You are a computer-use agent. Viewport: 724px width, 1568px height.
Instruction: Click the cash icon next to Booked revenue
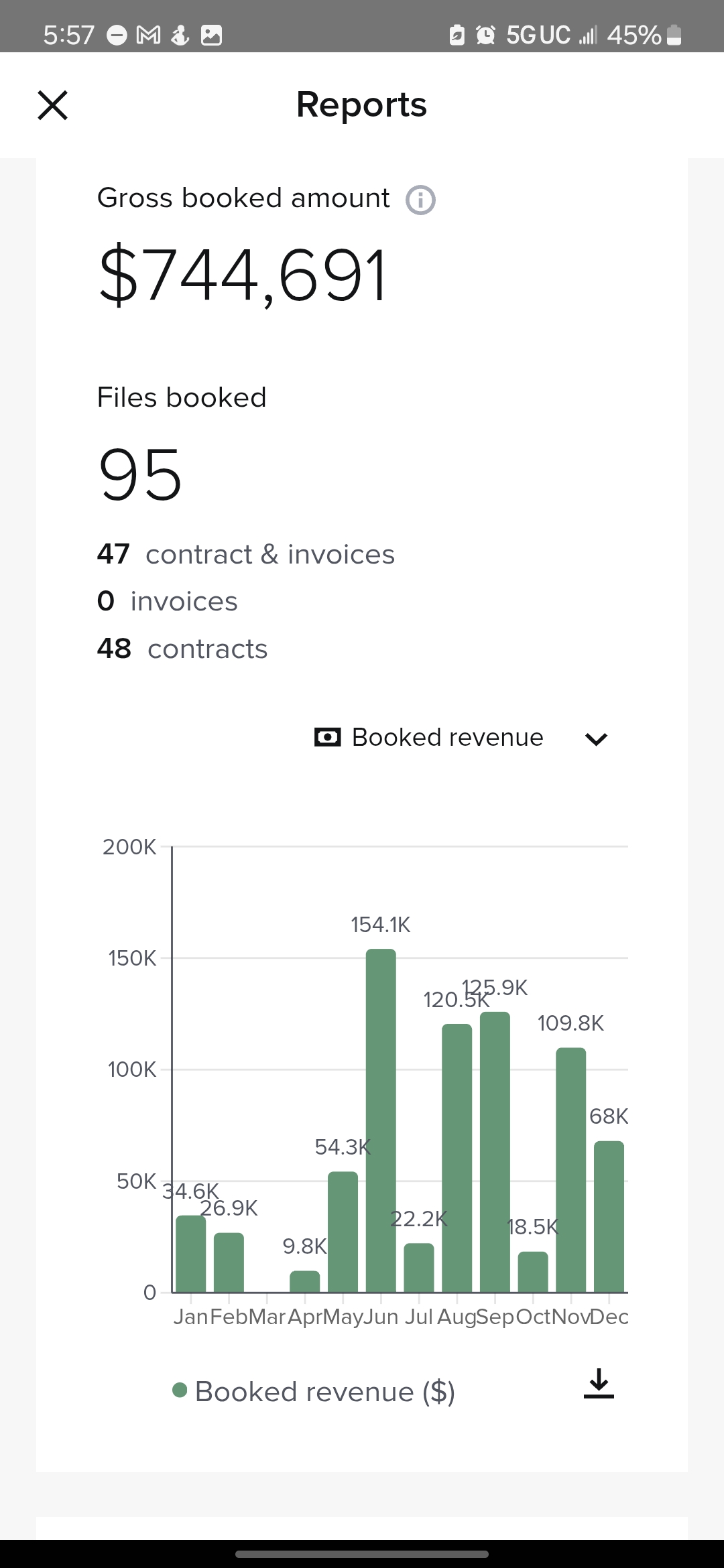click(x=327, y=738)
